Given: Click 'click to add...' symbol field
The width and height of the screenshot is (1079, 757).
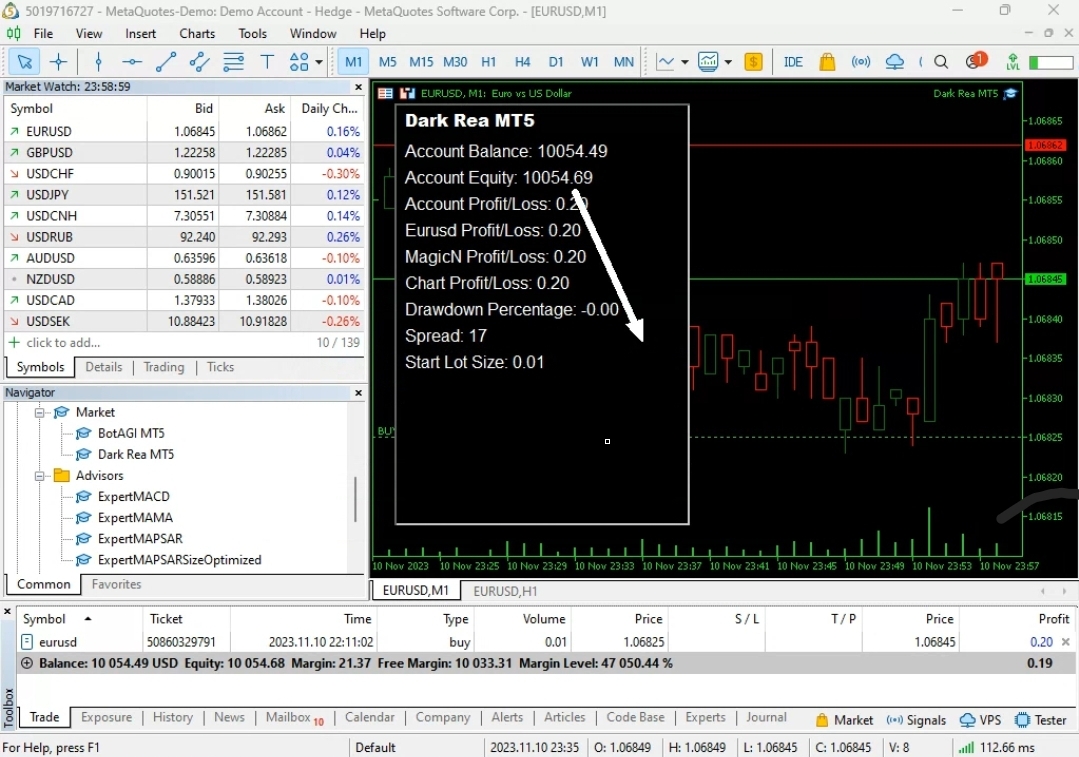Looking at the screenshot, I should 63,342.
